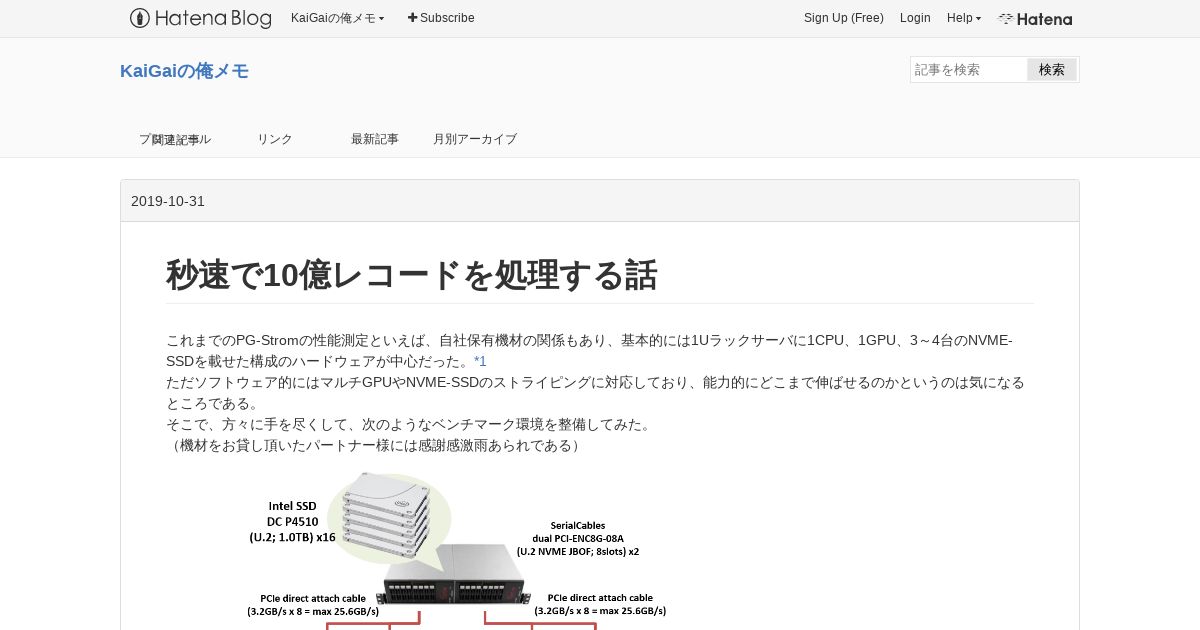Click the Login link

point(915,18)
